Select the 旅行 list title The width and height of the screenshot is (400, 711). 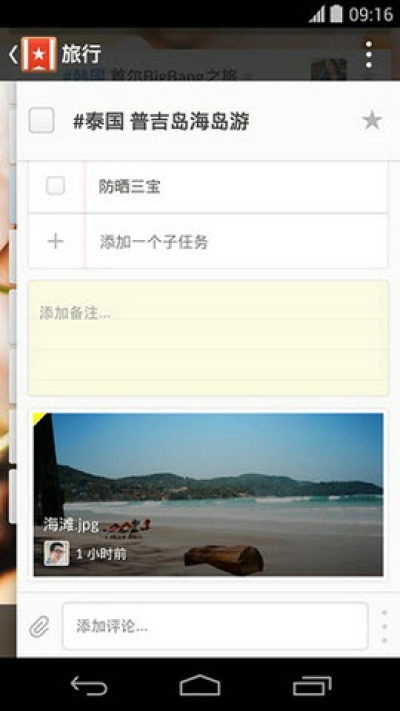(x=82, y=54)
